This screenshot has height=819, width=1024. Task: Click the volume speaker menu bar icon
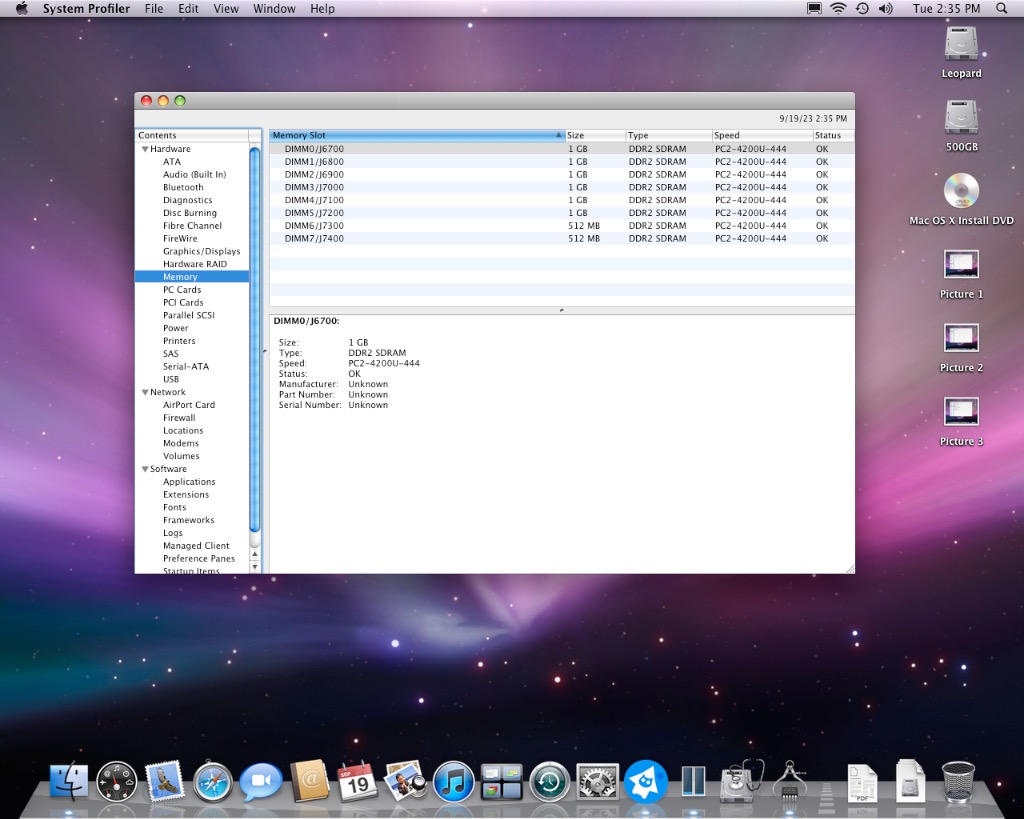[886, 8]
